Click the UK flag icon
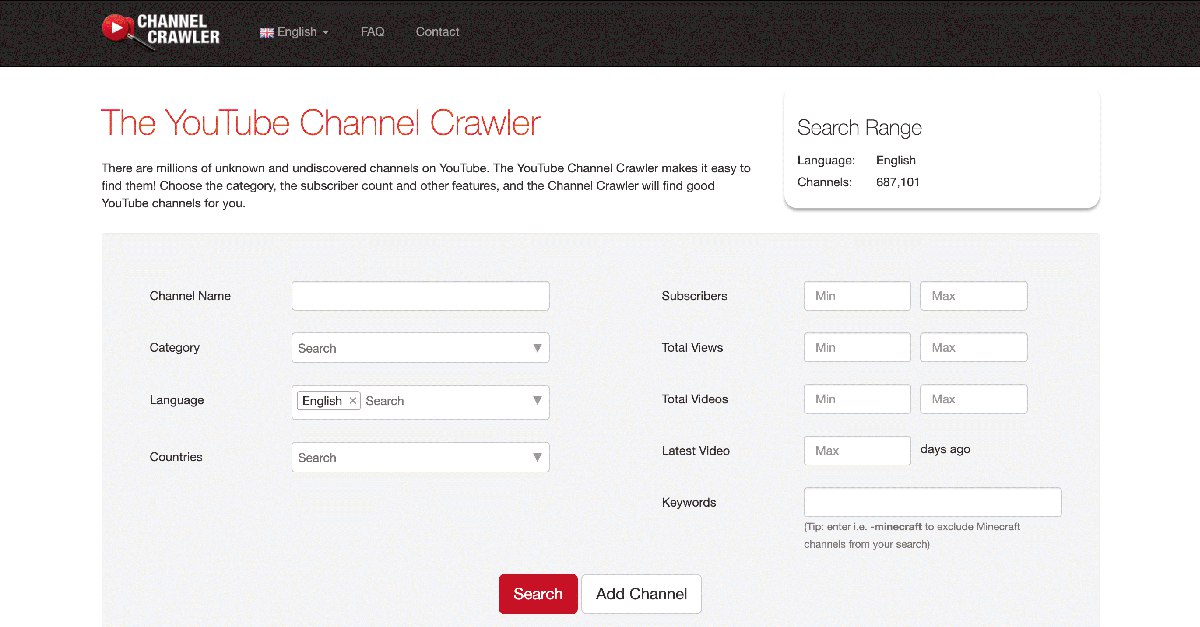This screenshot has height=627, width=1200. point(267,32)
